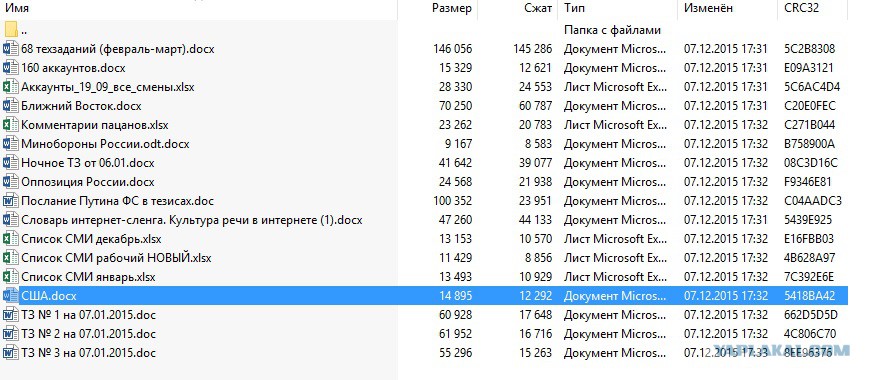Select file name Список СМИ декабрь.xlsx

tap(91, 239)
